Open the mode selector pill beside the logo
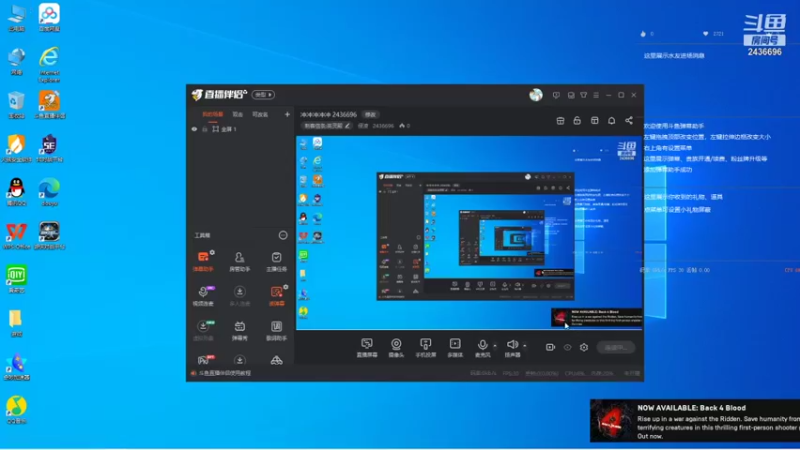 coord(263,95)
